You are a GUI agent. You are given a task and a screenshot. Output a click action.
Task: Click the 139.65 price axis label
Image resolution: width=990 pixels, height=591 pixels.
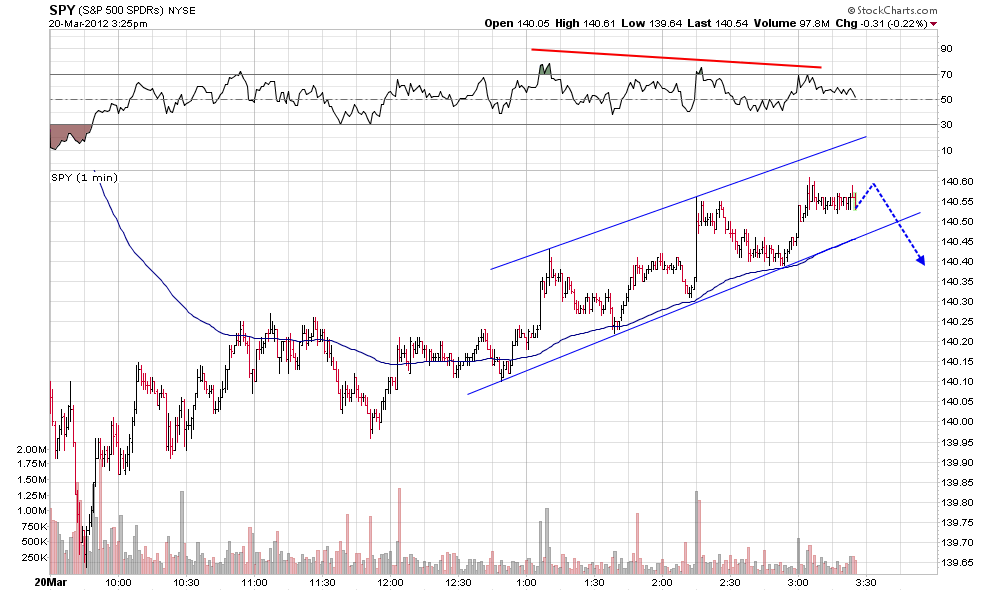point(957,563)
